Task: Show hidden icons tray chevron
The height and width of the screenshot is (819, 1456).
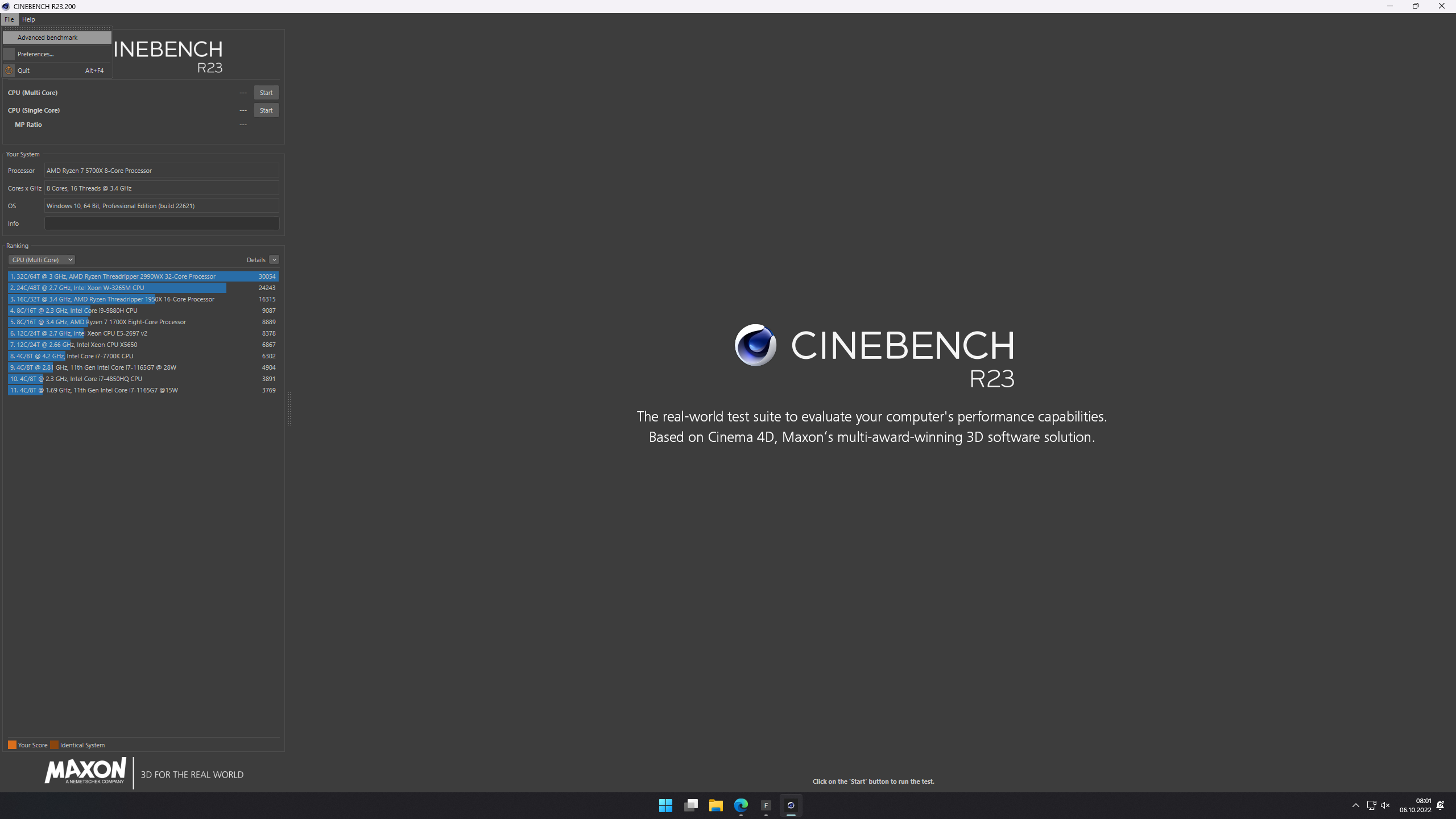Action: coord(1356,805)
